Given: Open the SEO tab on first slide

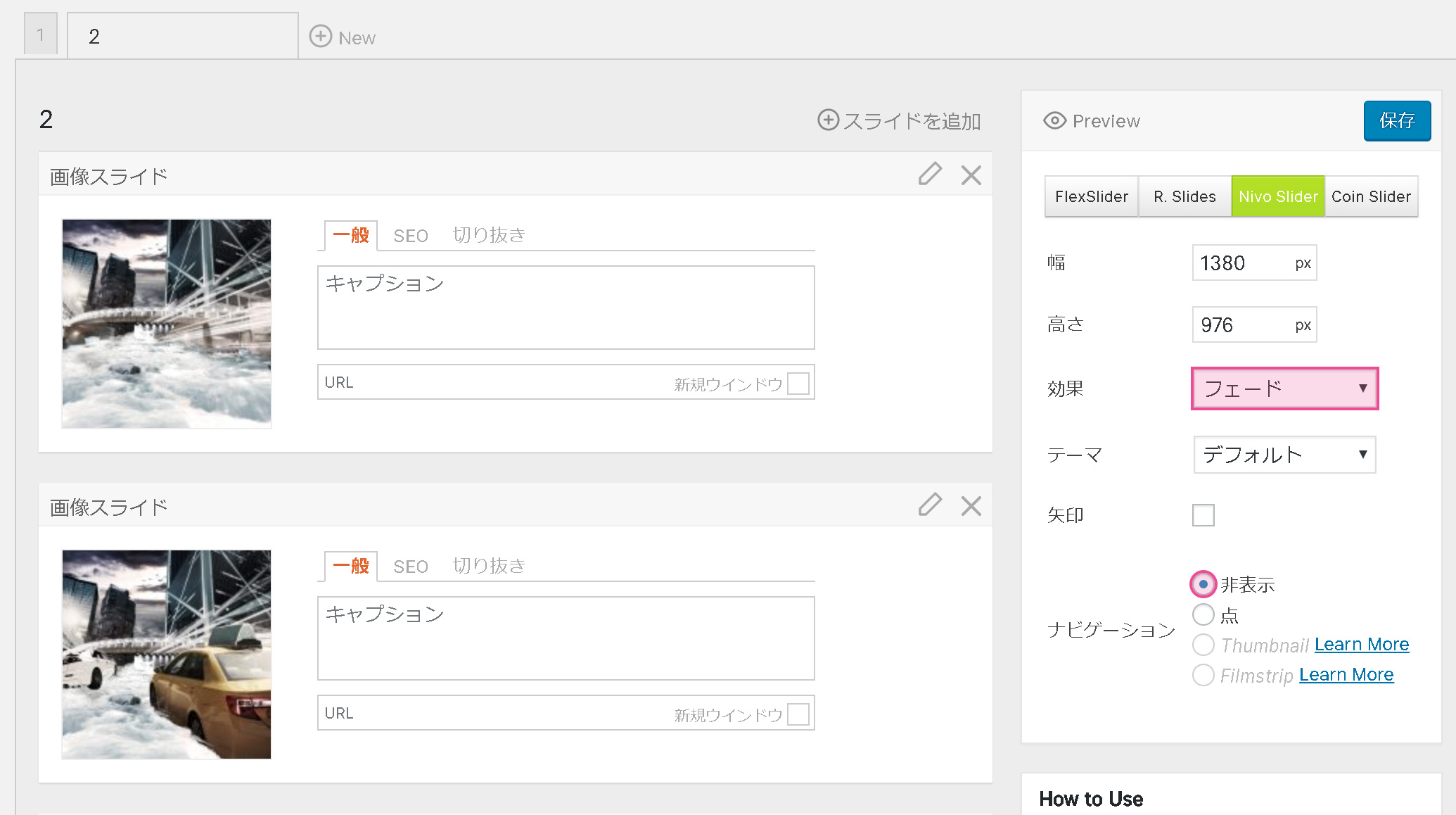Looking at the screenshot, I should (410, 236).
